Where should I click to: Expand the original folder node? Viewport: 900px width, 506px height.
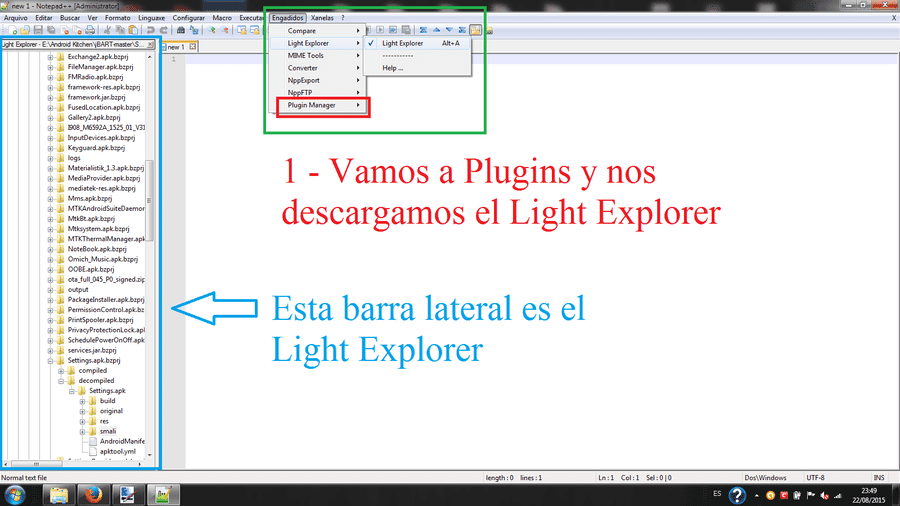[x=82, y=411]
